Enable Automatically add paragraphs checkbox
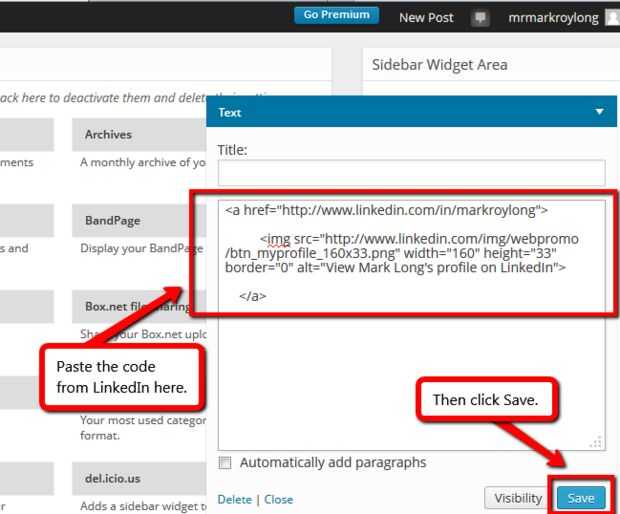Image resolution: width=620 pixels, height=514 pixels. [x=225, y=463]
